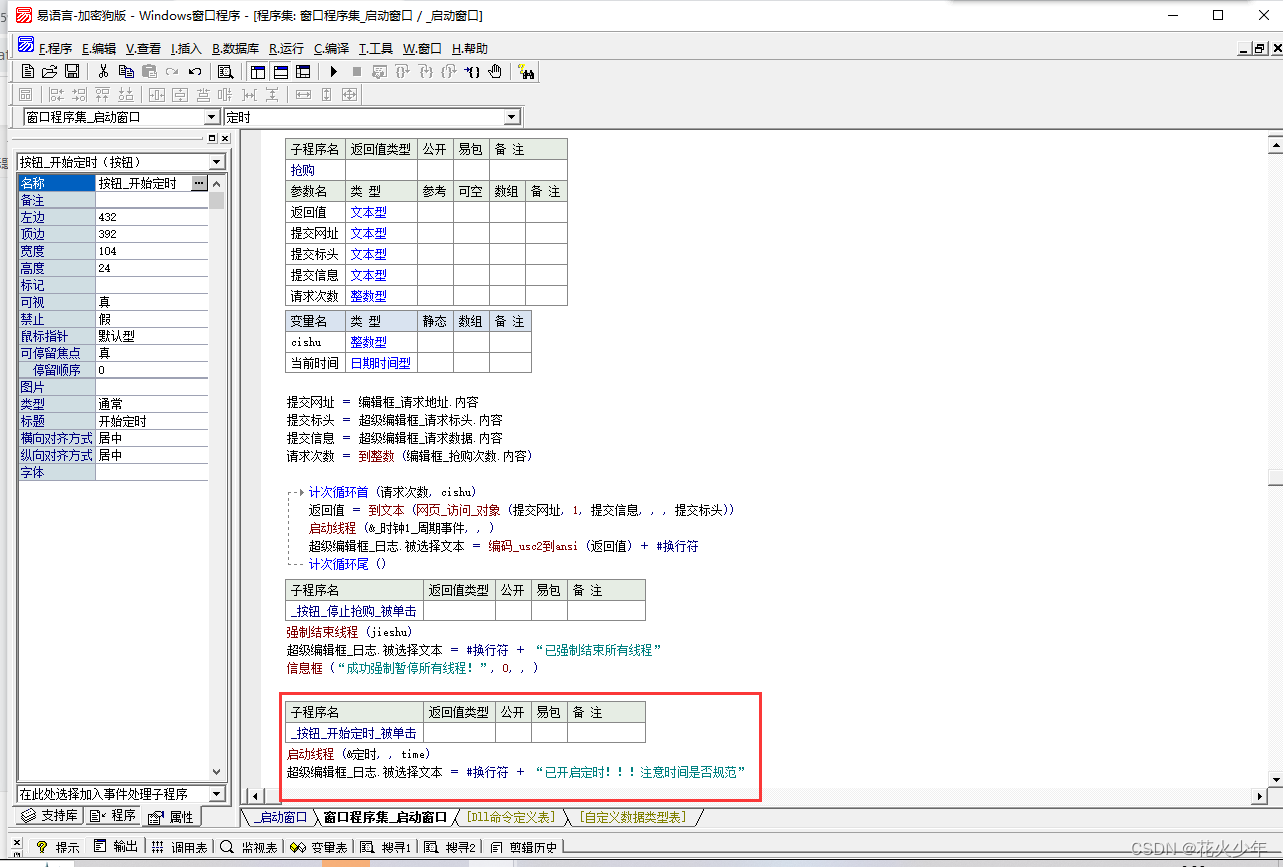The width and height of the screenshot is (1283, 867).
Task: Create a new file via toolbar icon
Action: click(28, 71)
